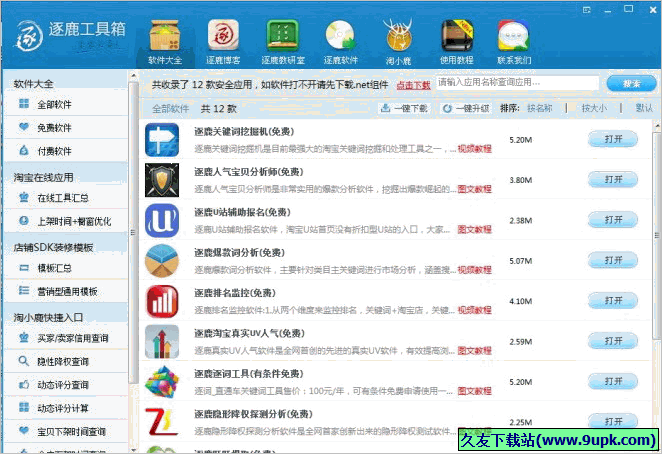
Task: Open 逐鹿关键词挖掘机 with 打开 button
Action: (x=613, y=139)
